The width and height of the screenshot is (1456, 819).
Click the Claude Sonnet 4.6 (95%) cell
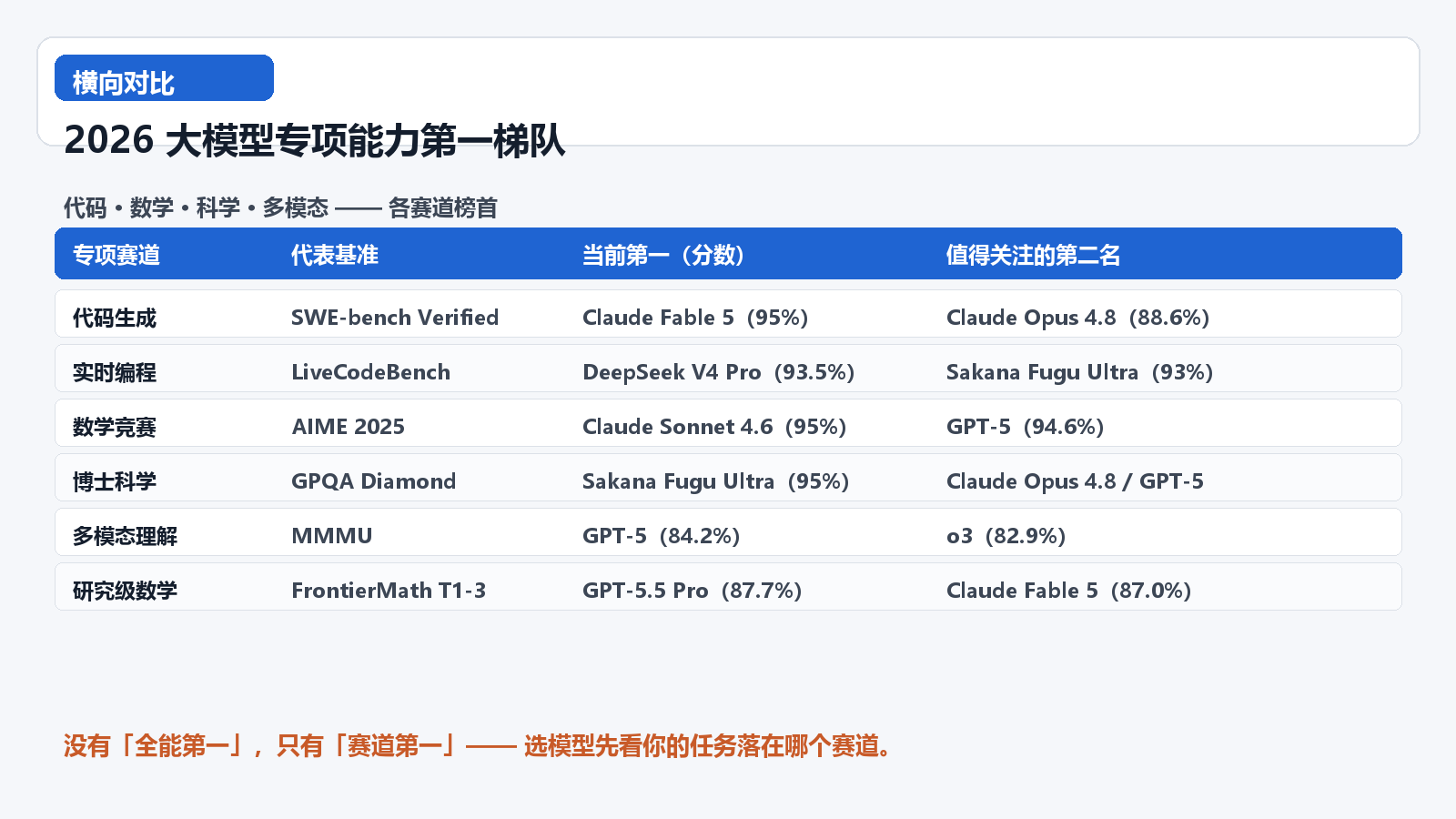(714, 427)
